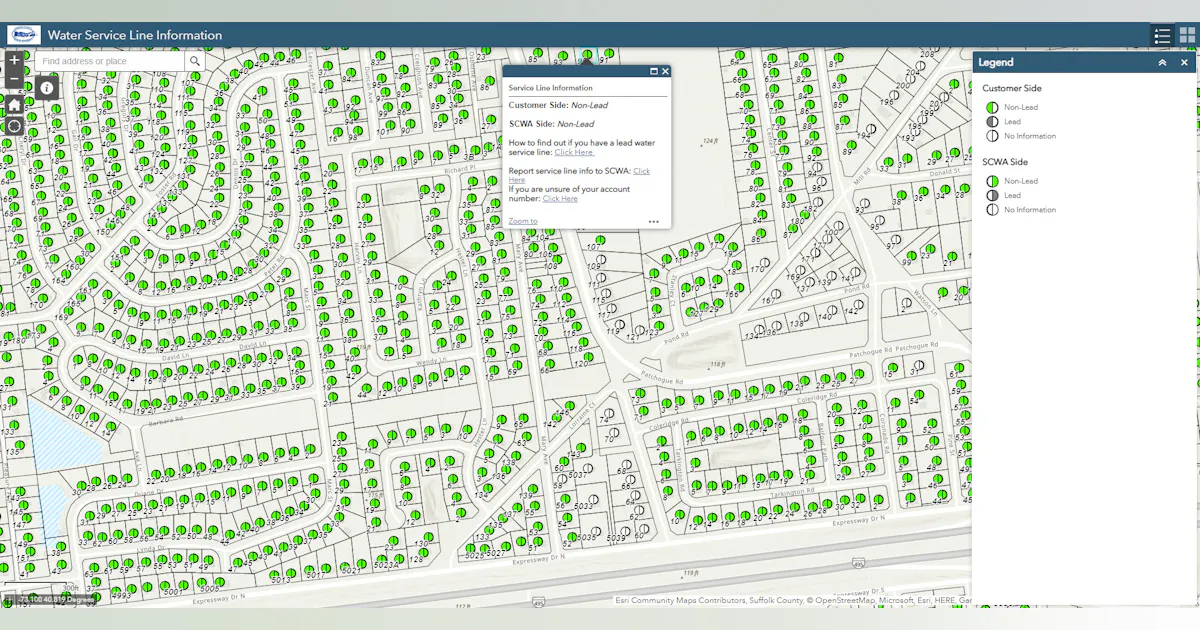Activate the My Location crosshair button

14,126
